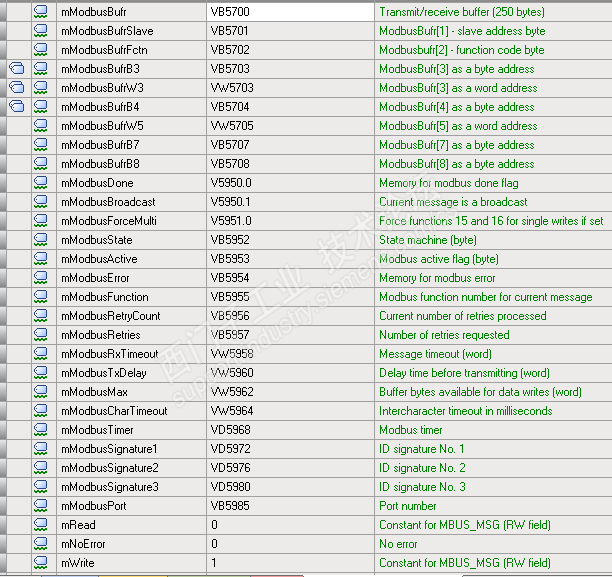The image size is (612, 577).
Task: Click the symbol icon beside mModbusCharTimeout
Action: [x=41, y=411]
